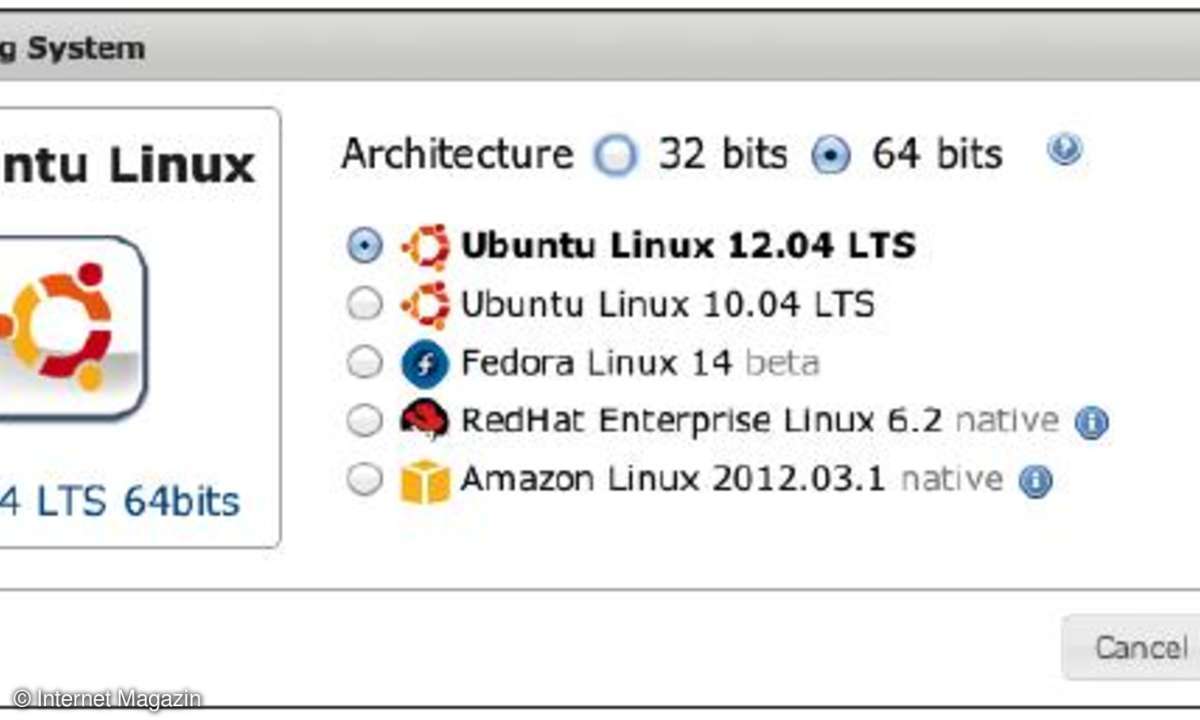Click the Ubuntu logo beside 10.04 LTS

click(427, 305)
